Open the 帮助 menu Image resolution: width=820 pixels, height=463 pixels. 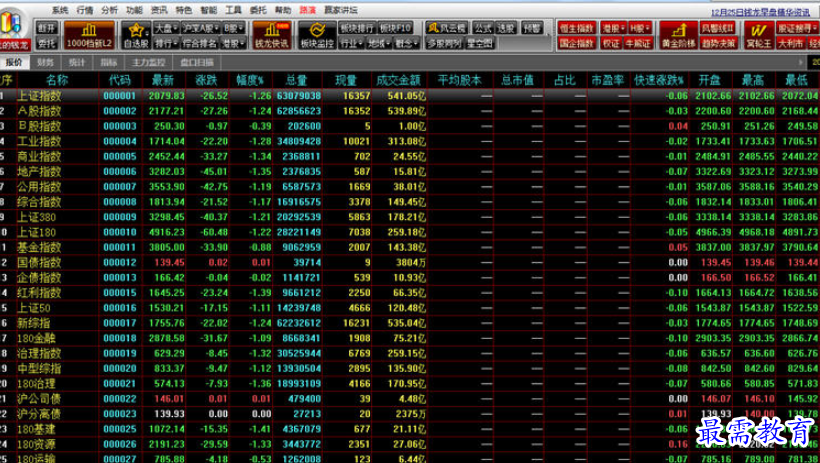[283, 10]
